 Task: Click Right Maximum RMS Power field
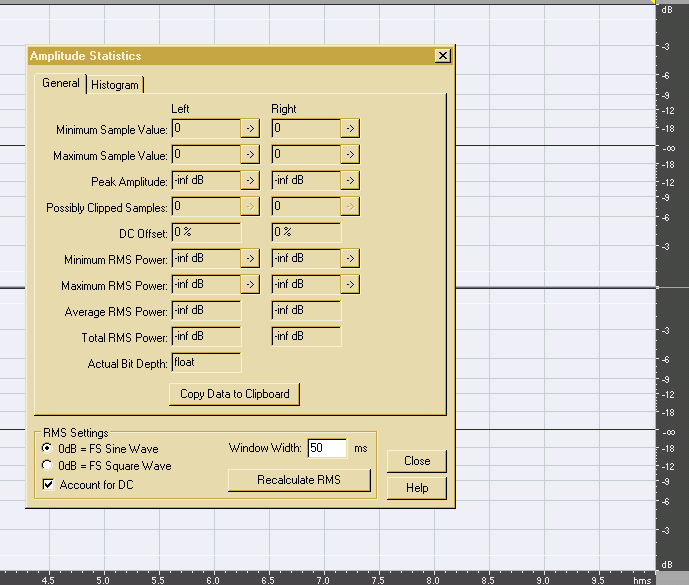point(306,284)
